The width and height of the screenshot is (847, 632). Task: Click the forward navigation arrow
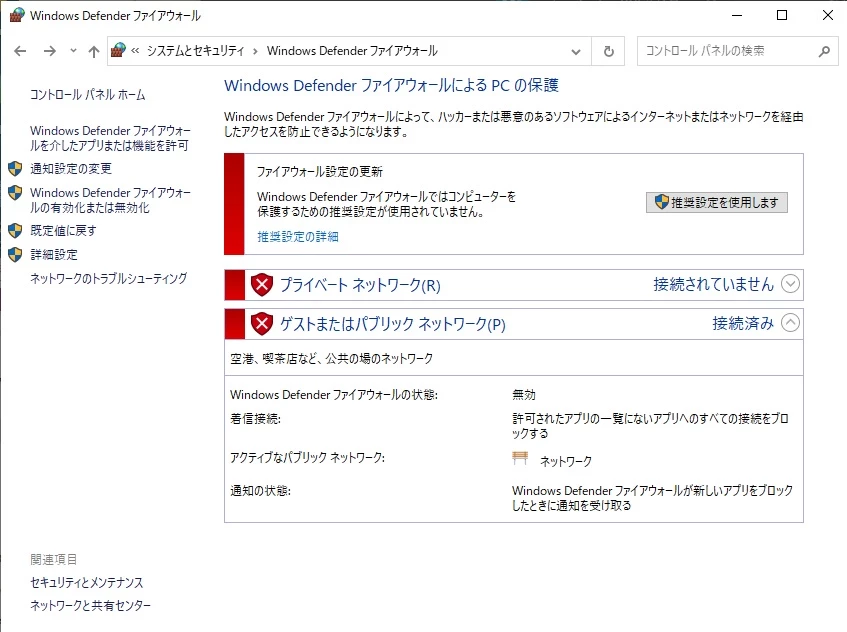coord(50,51)
